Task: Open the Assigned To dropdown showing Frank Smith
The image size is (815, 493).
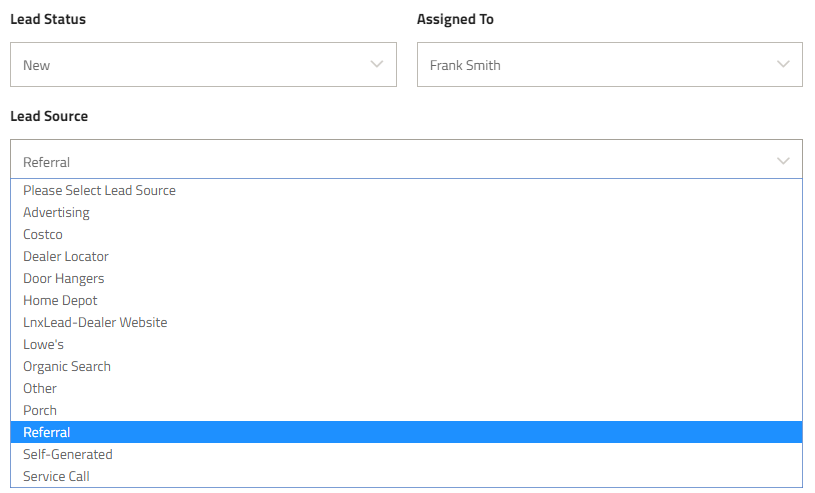Action: [x=610, y=64]
